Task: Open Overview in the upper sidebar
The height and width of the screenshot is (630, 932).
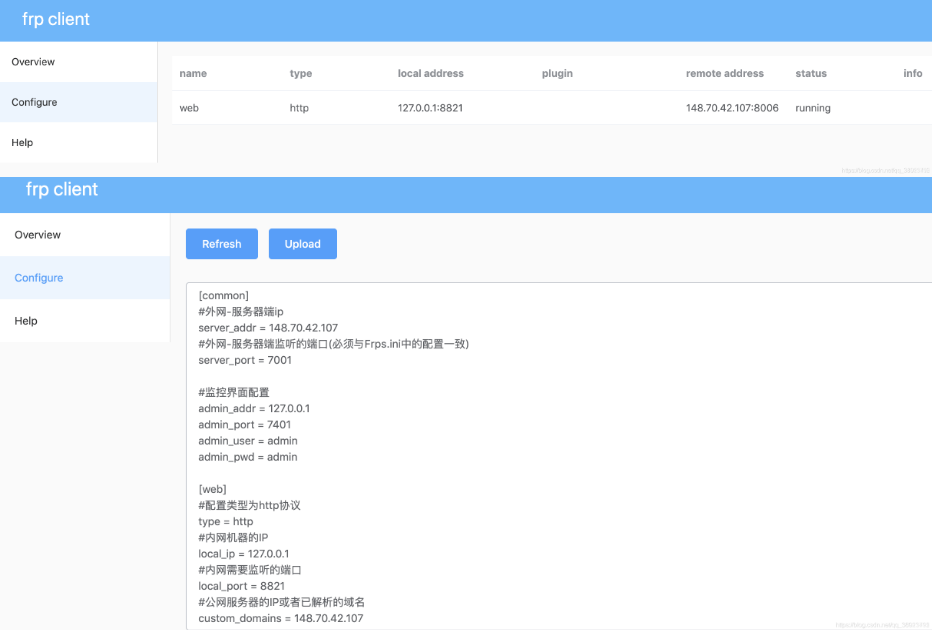Action: point(78,62)
